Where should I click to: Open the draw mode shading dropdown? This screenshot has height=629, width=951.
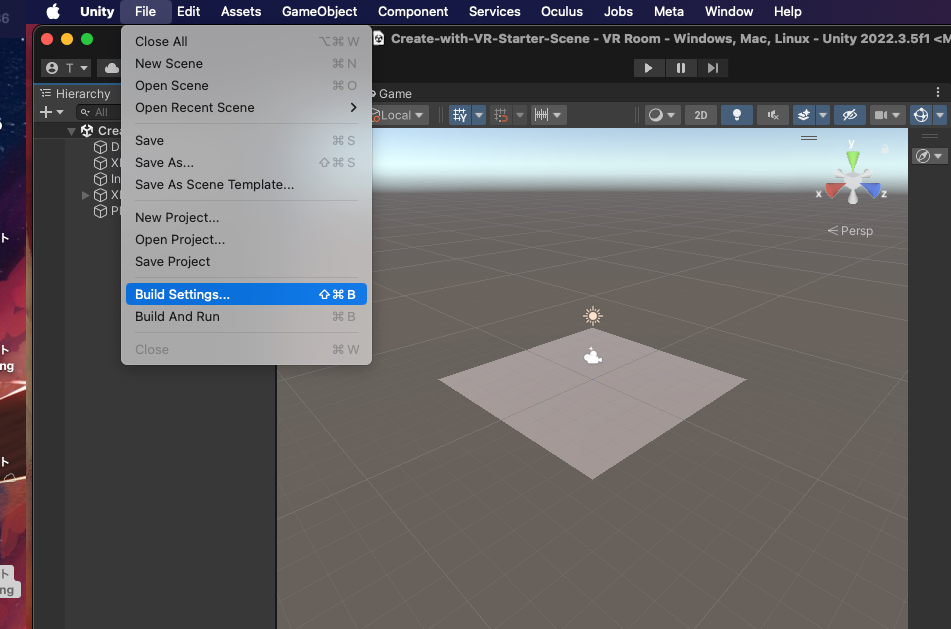pos(662,115)
